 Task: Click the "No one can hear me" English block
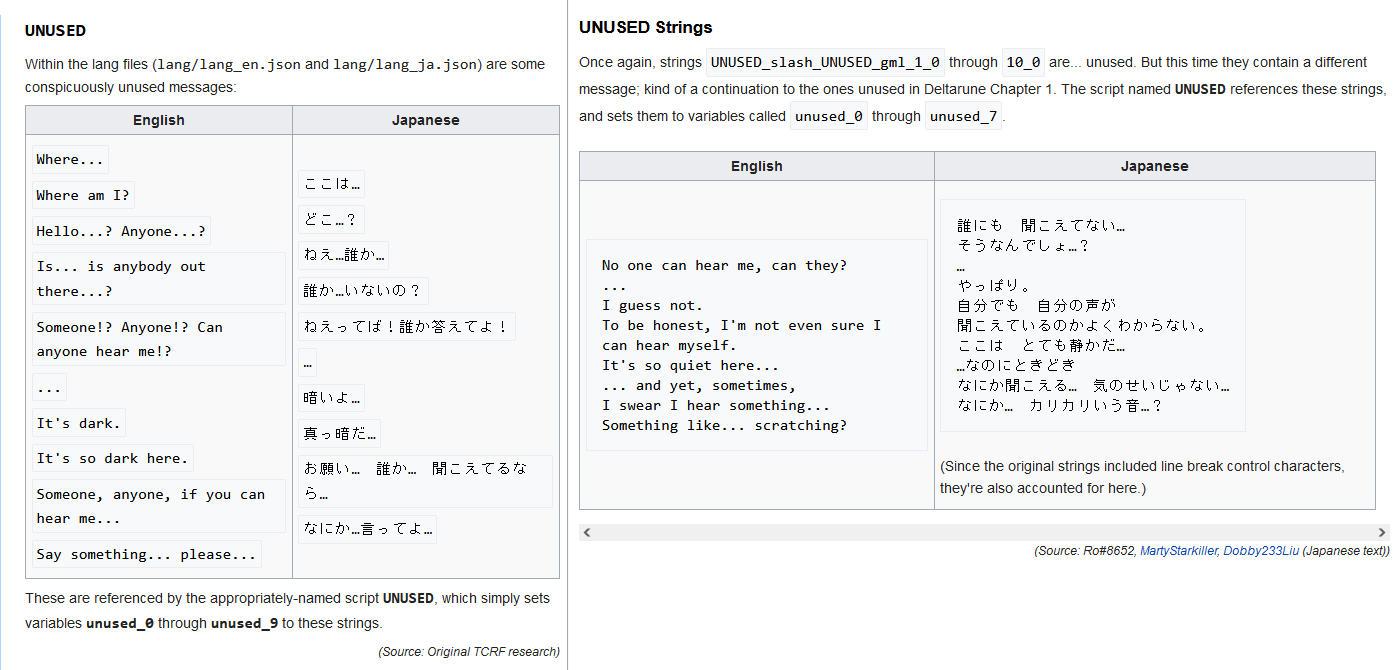click(757, 345)
